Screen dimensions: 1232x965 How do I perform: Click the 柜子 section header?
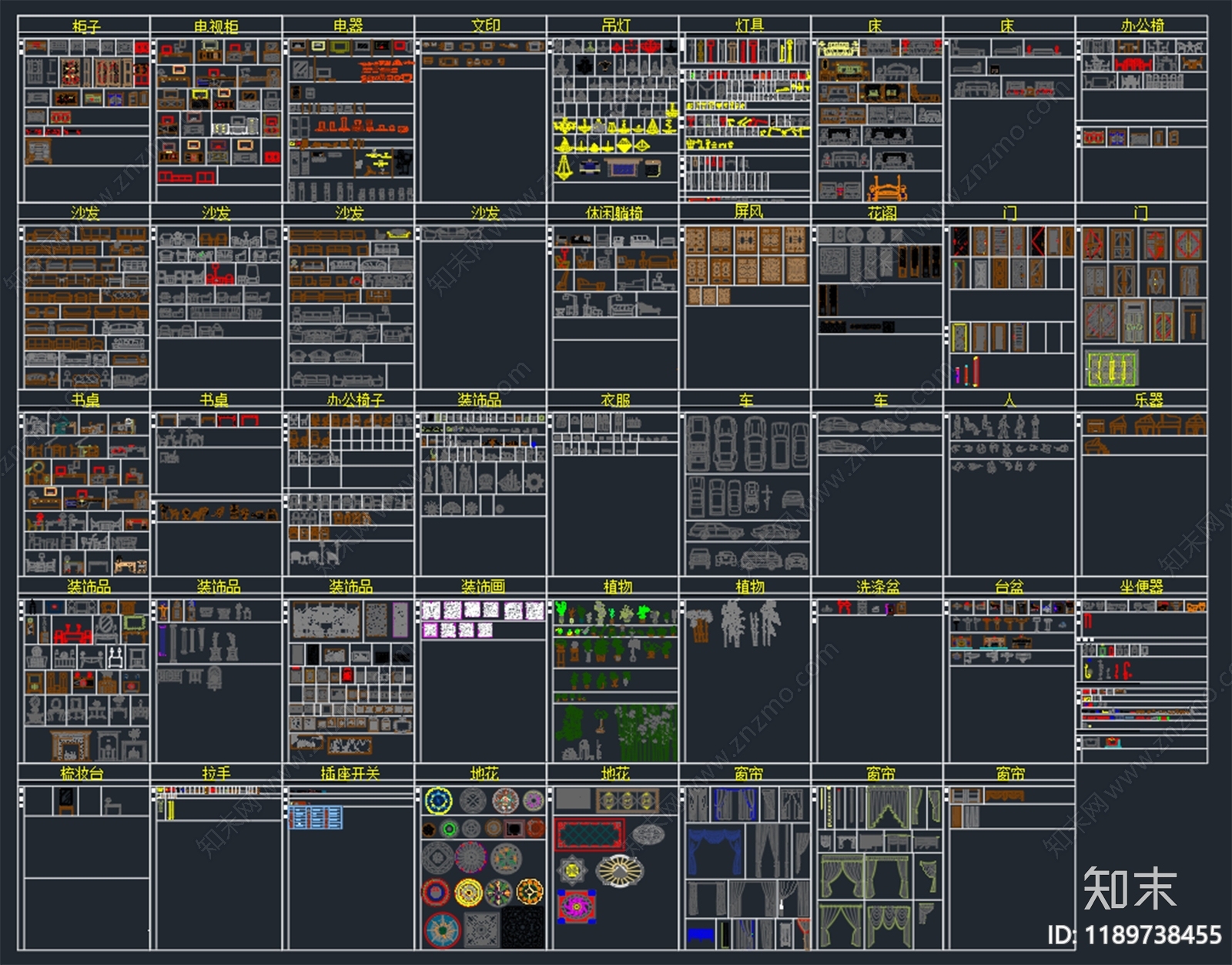(85, 26)
